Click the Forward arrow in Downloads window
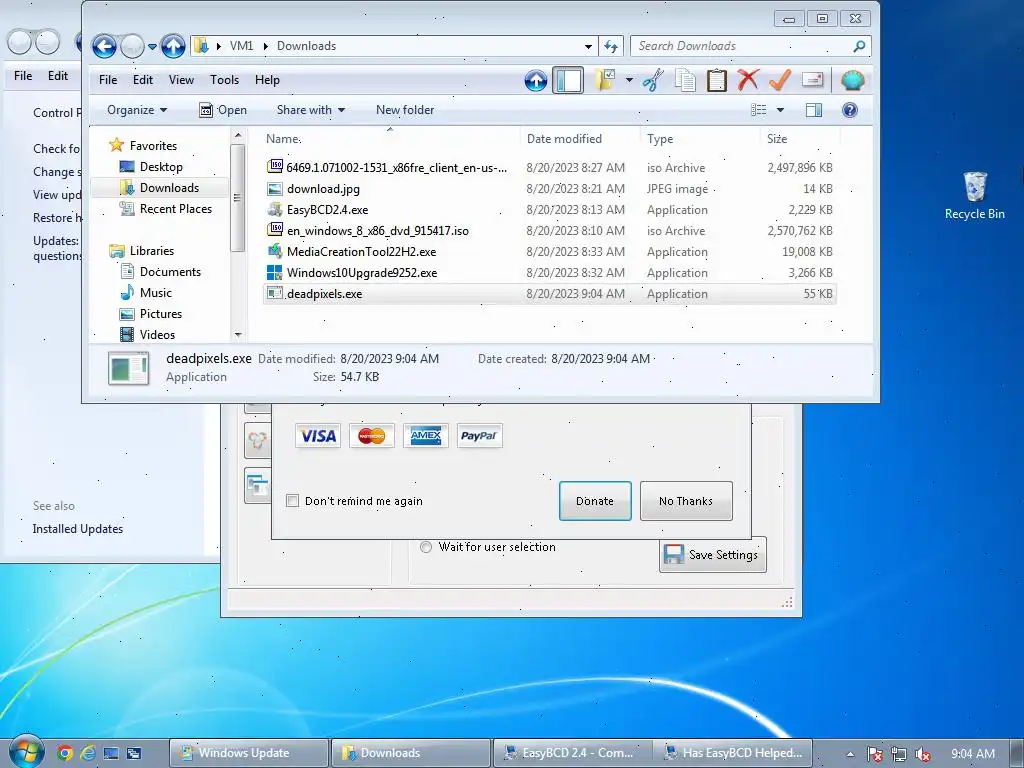Screen dimensions: 1024x768 pyautogui.click(x=132, y=46)
